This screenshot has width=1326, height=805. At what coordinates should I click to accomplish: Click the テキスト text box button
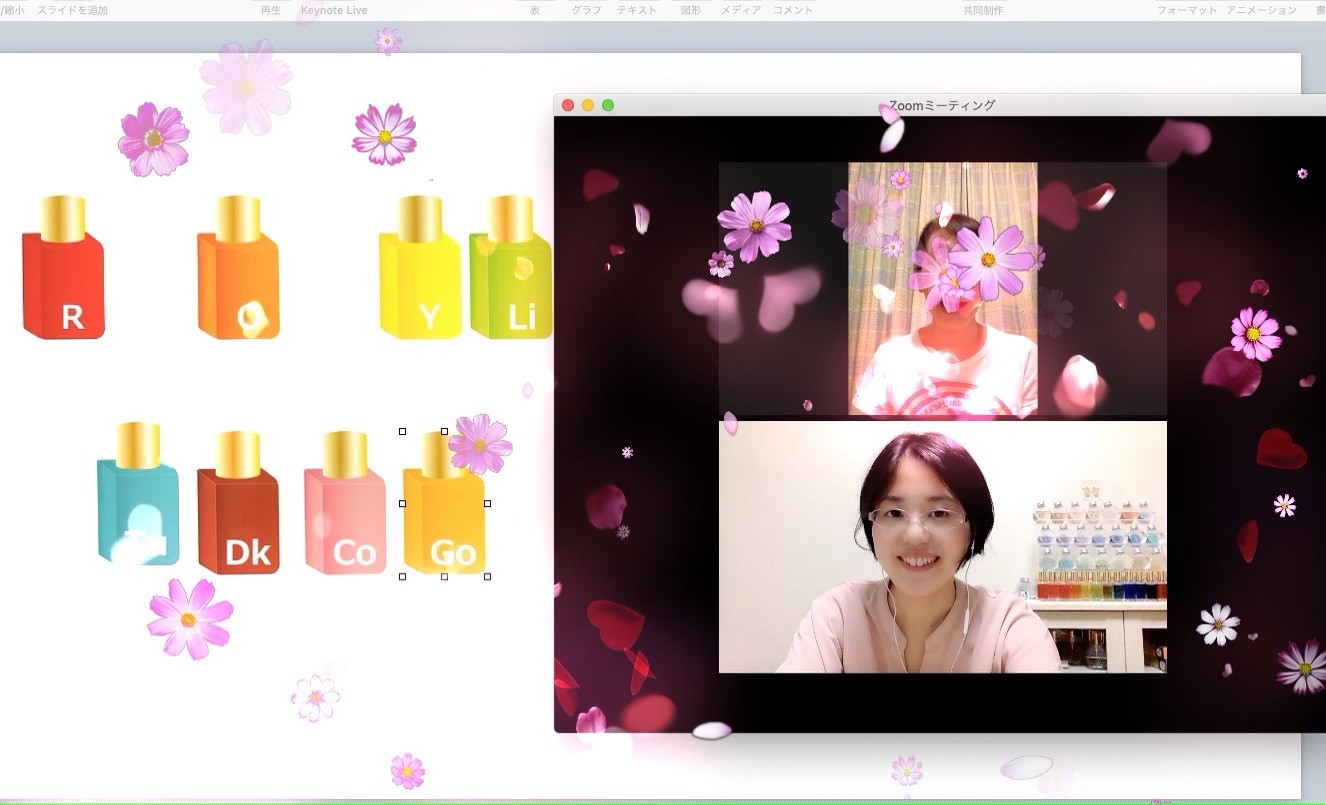pyautogui.click(x=637, y=10)
